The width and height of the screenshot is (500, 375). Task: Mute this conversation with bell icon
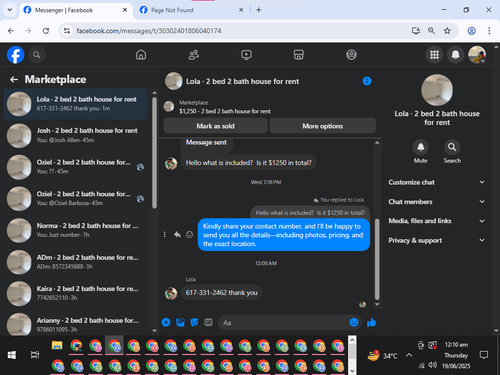coord(421,147)
